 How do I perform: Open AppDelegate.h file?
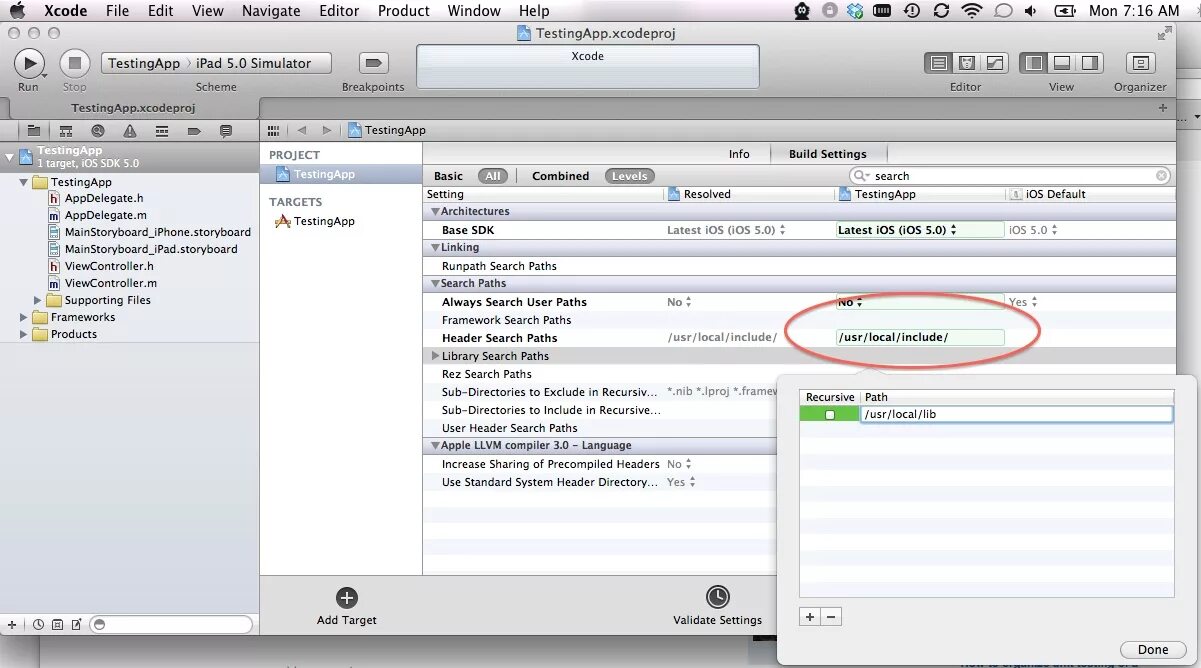tap(104, 198)
